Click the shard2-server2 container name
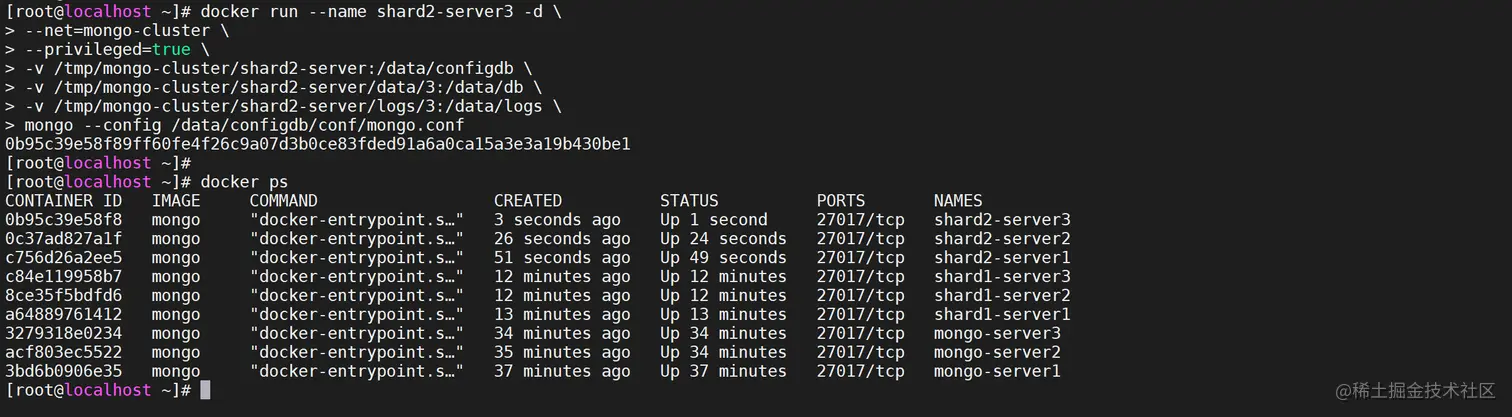 click(x=1002, y=238)
